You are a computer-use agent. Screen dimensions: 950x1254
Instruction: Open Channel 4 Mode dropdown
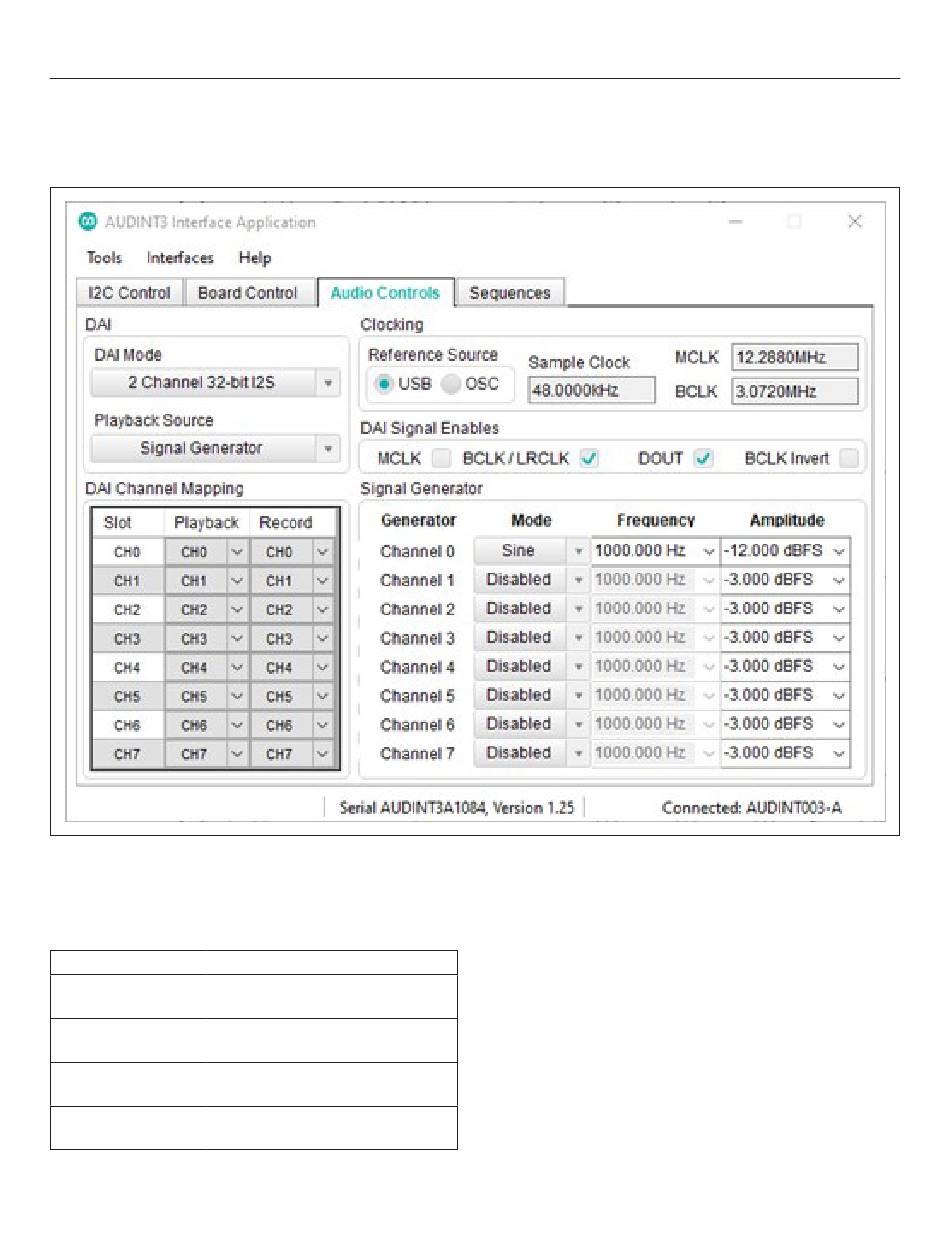click(531, 667)
